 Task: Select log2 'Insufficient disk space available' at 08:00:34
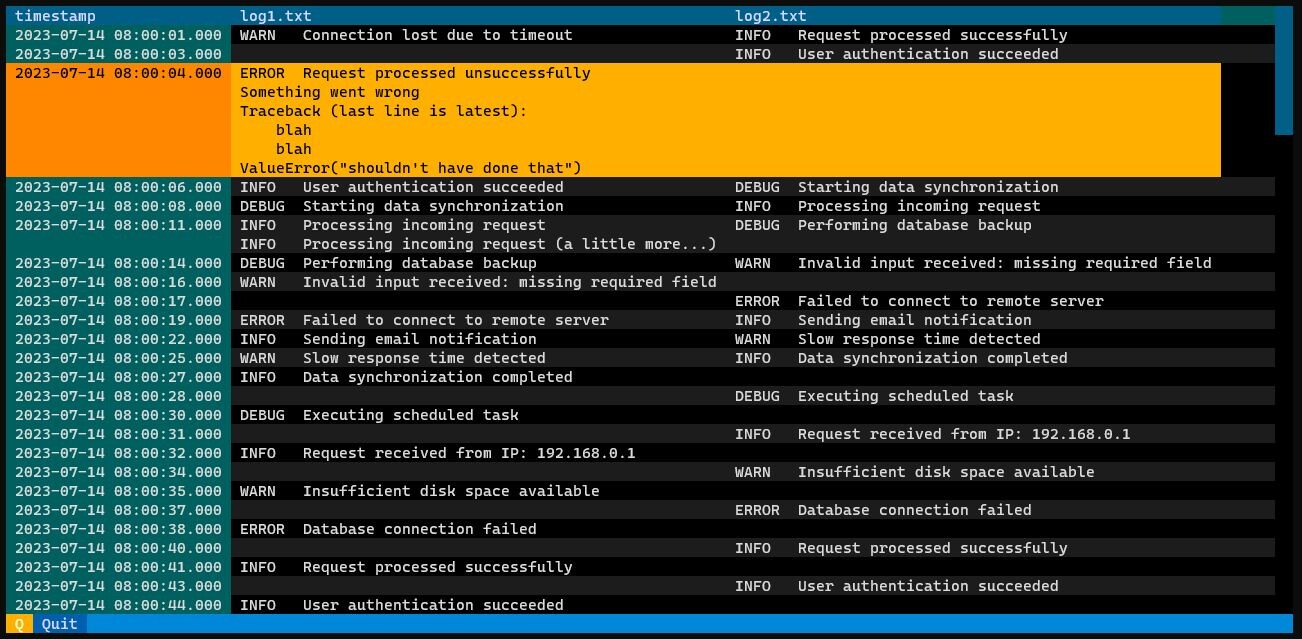click(x=945, y=472)
